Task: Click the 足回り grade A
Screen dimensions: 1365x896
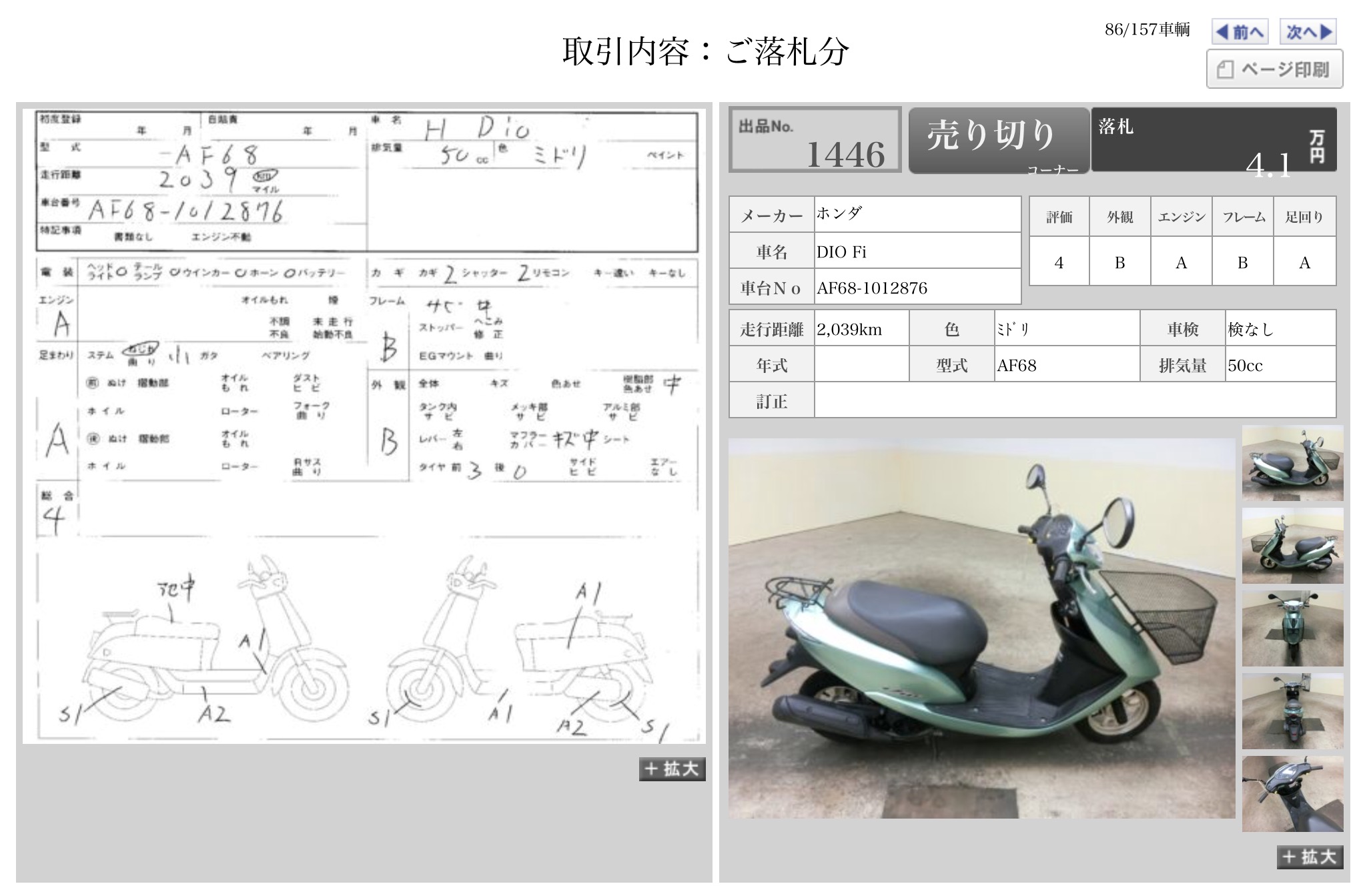Action: pos(1304,262)
